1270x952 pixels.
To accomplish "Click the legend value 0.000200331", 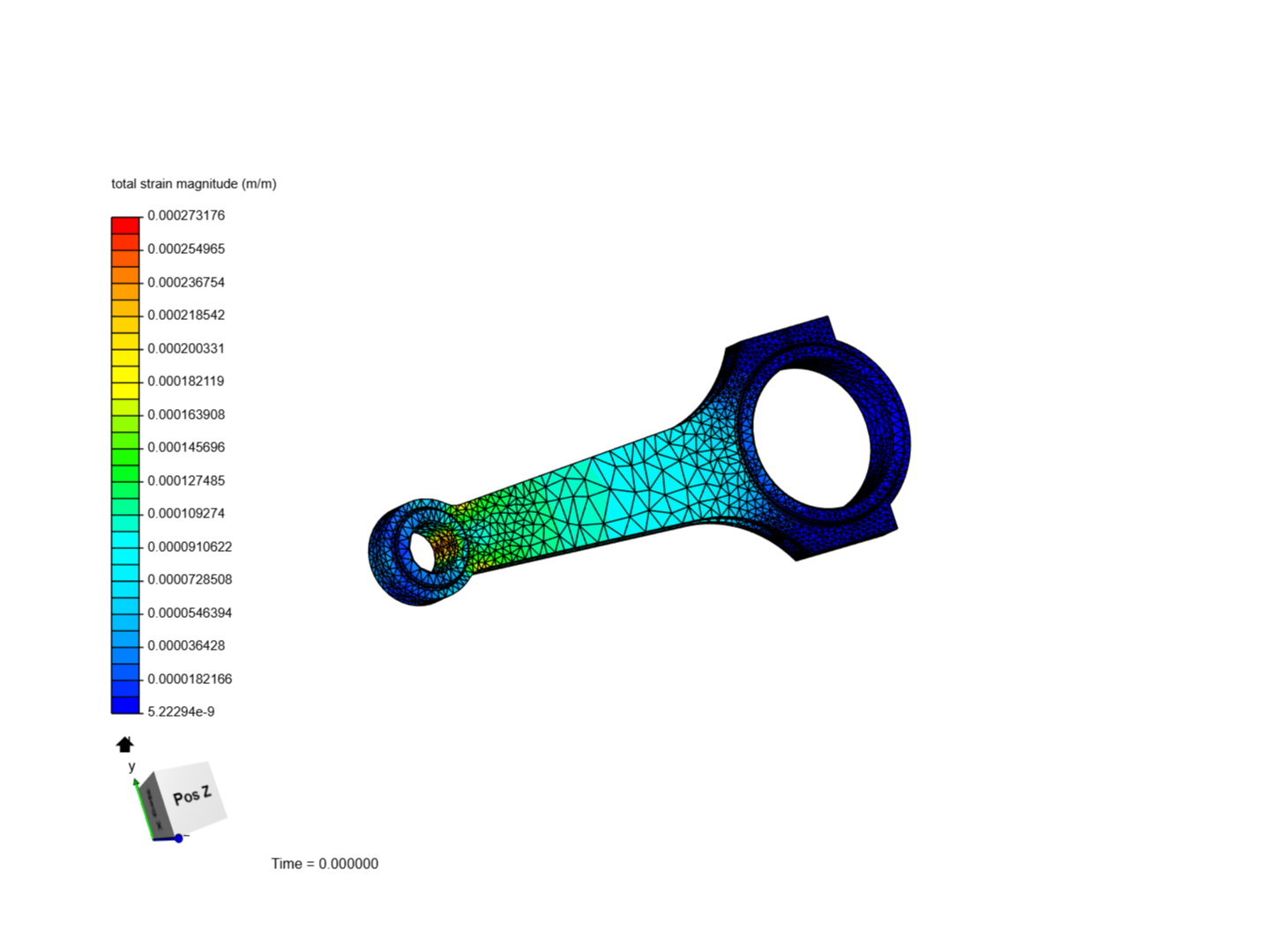I will click(x=186, y=348).
